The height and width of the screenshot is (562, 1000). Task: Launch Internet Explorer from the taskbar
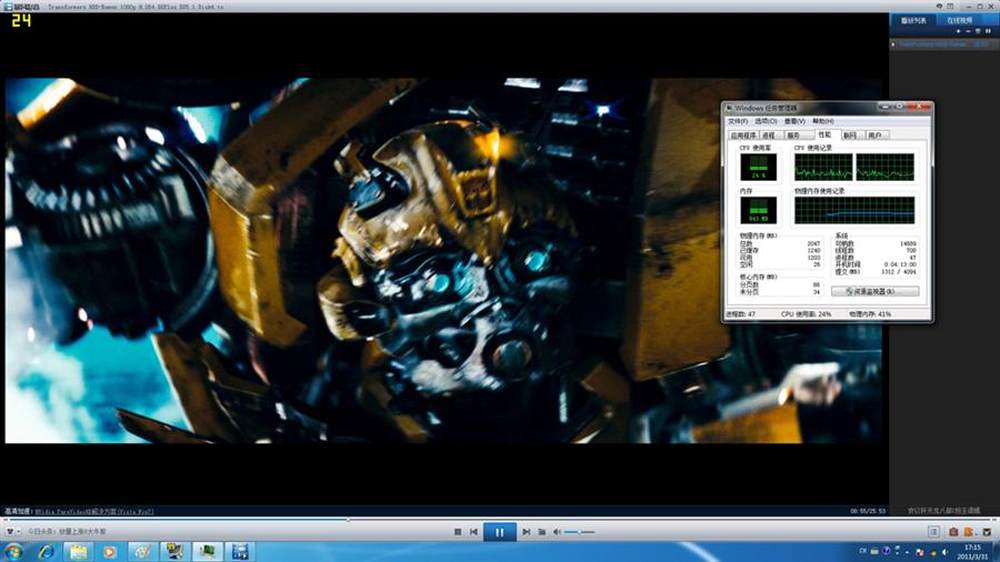point(46,551)
